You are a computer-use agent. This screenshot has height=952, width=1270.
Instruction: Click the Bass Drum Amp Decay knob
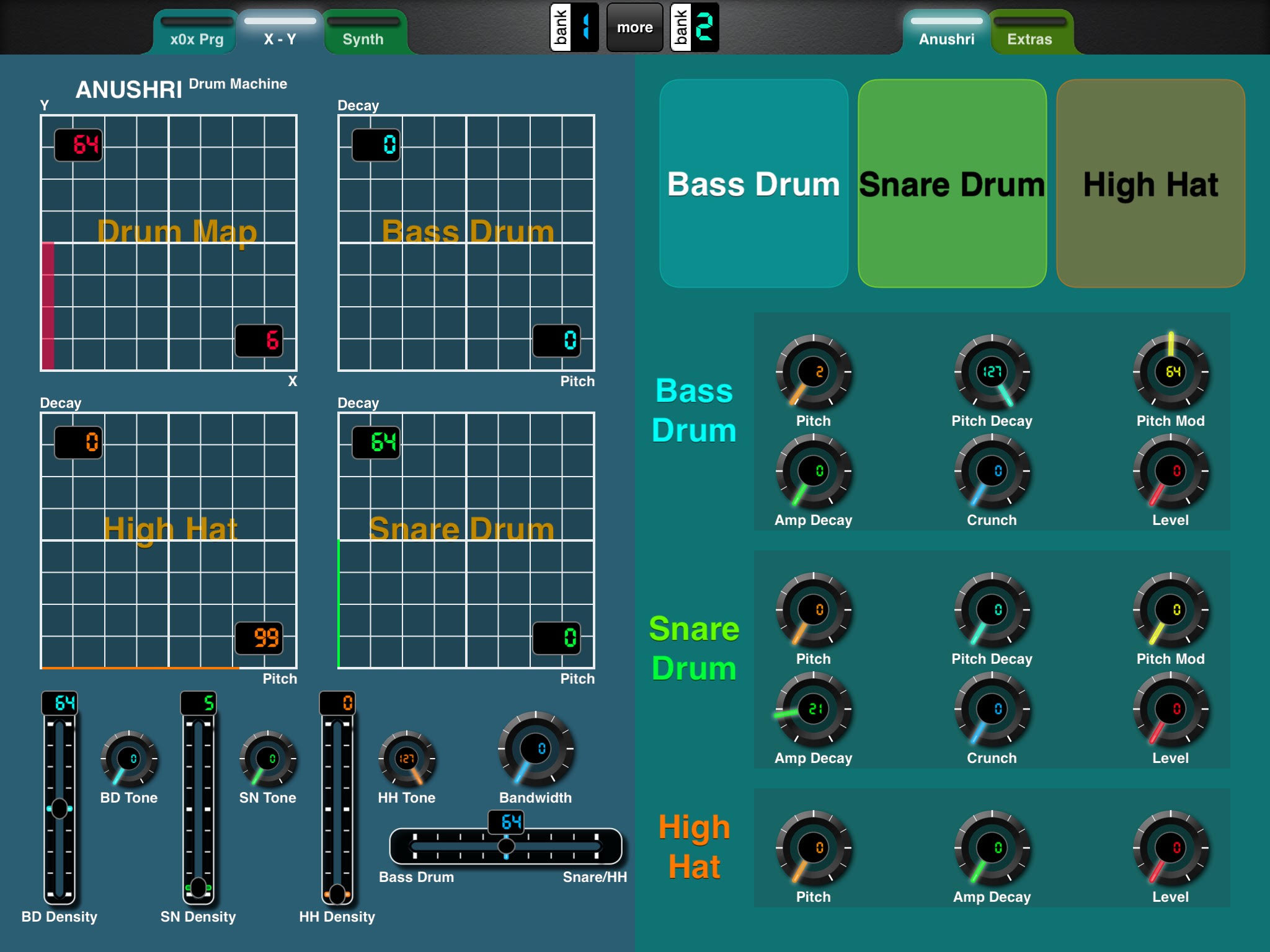(x=813, y=471)
